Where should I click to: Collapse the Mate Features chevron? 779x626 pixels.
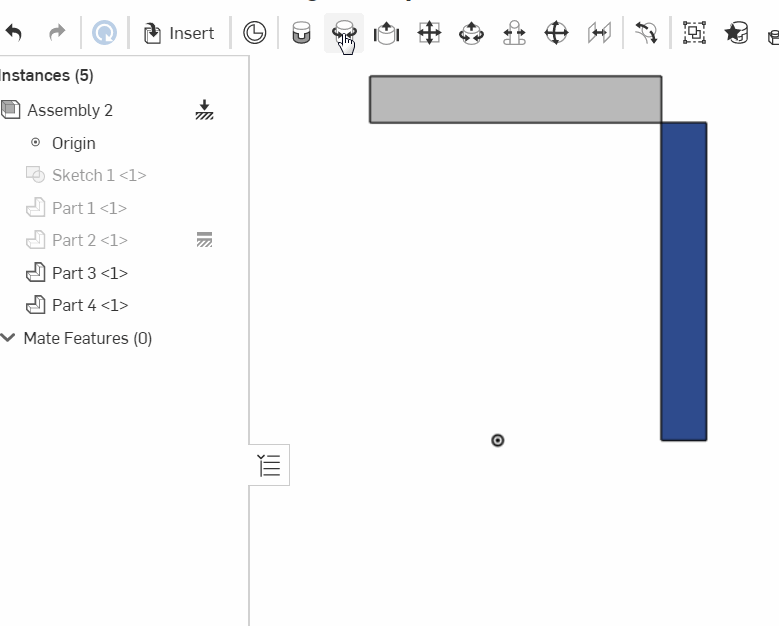8,338
